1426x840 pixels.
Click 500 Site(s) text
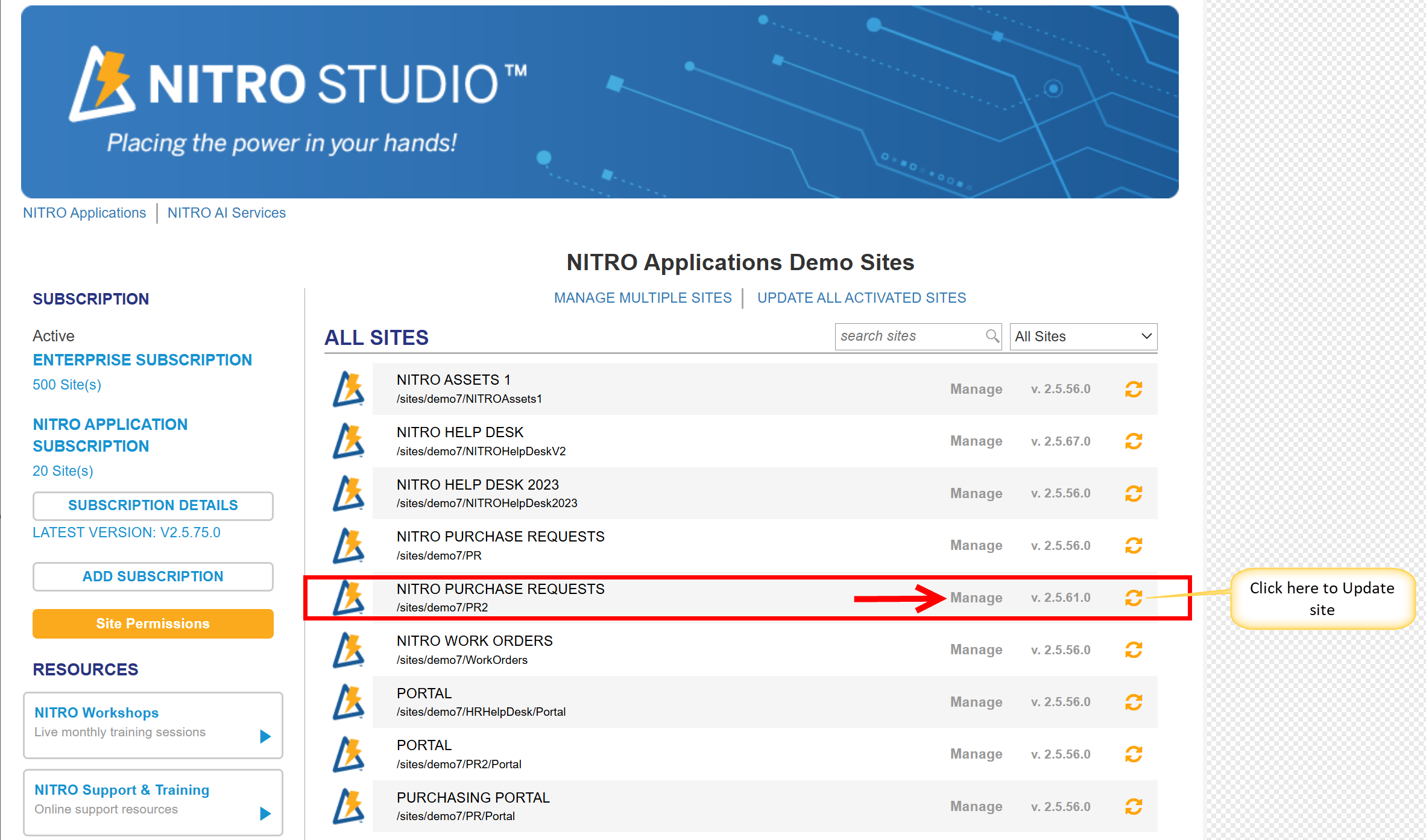pos(67,385)
